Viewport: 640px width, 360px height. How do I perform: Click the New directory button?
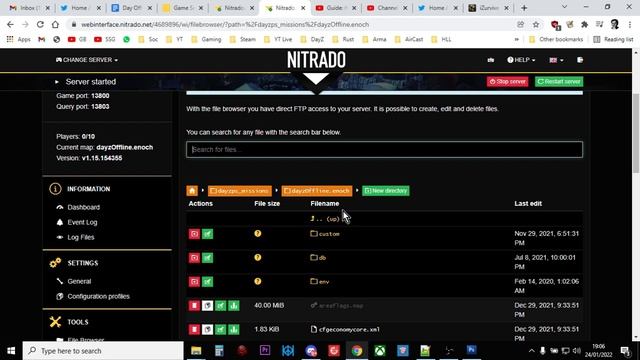pos(386,191)
